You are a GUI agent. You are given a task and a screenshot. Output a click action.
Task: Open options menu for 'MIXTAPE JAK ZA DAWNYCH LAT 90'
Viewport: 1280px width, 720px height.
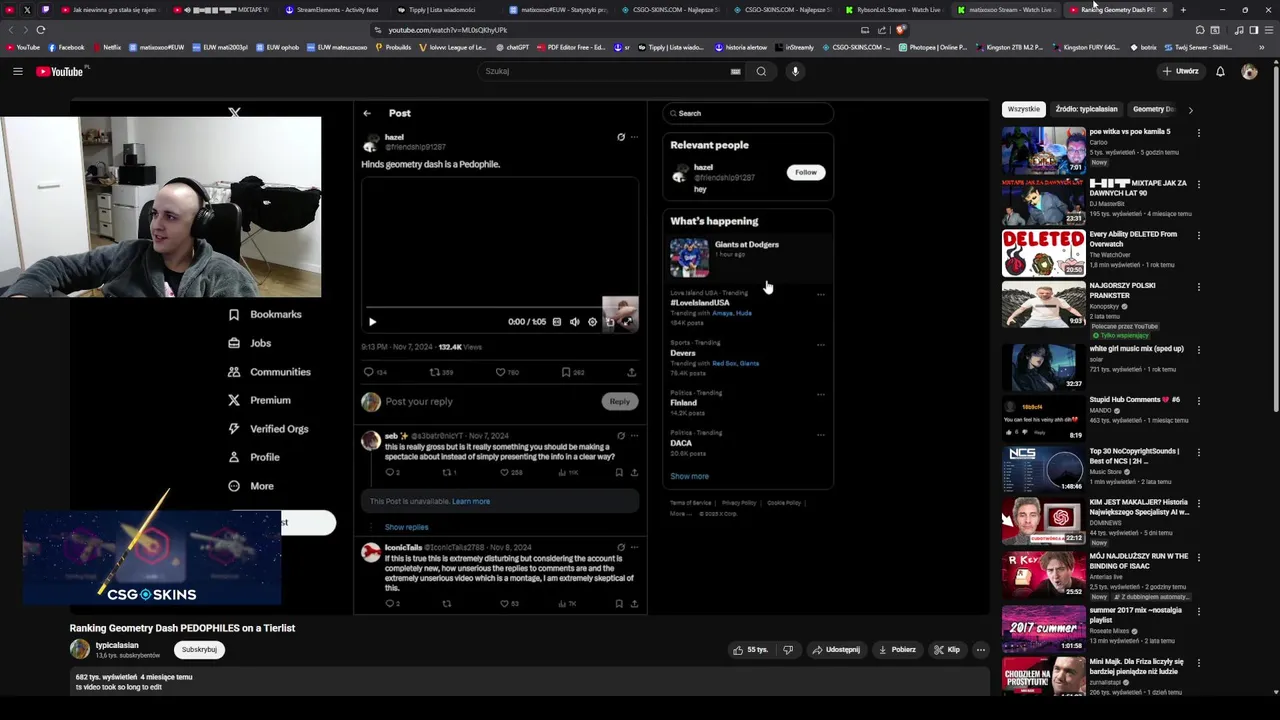coord(1198,185)
